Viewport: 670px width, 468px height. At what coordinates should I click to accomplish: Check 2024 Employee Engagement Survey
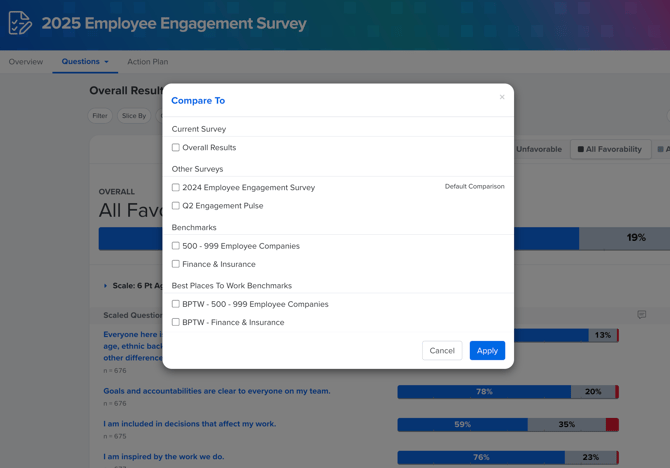click(x=176, y=187)
